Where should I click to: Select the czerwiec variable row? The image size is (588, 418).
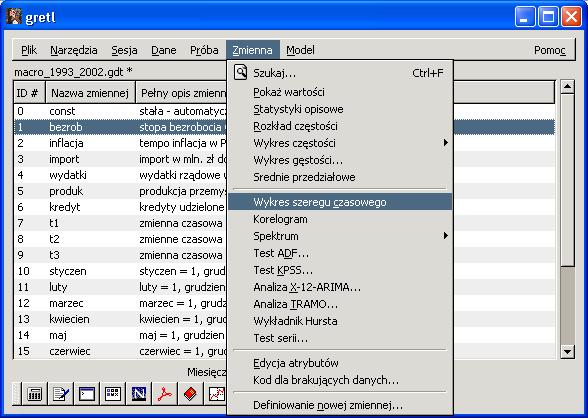click(120, 351)
